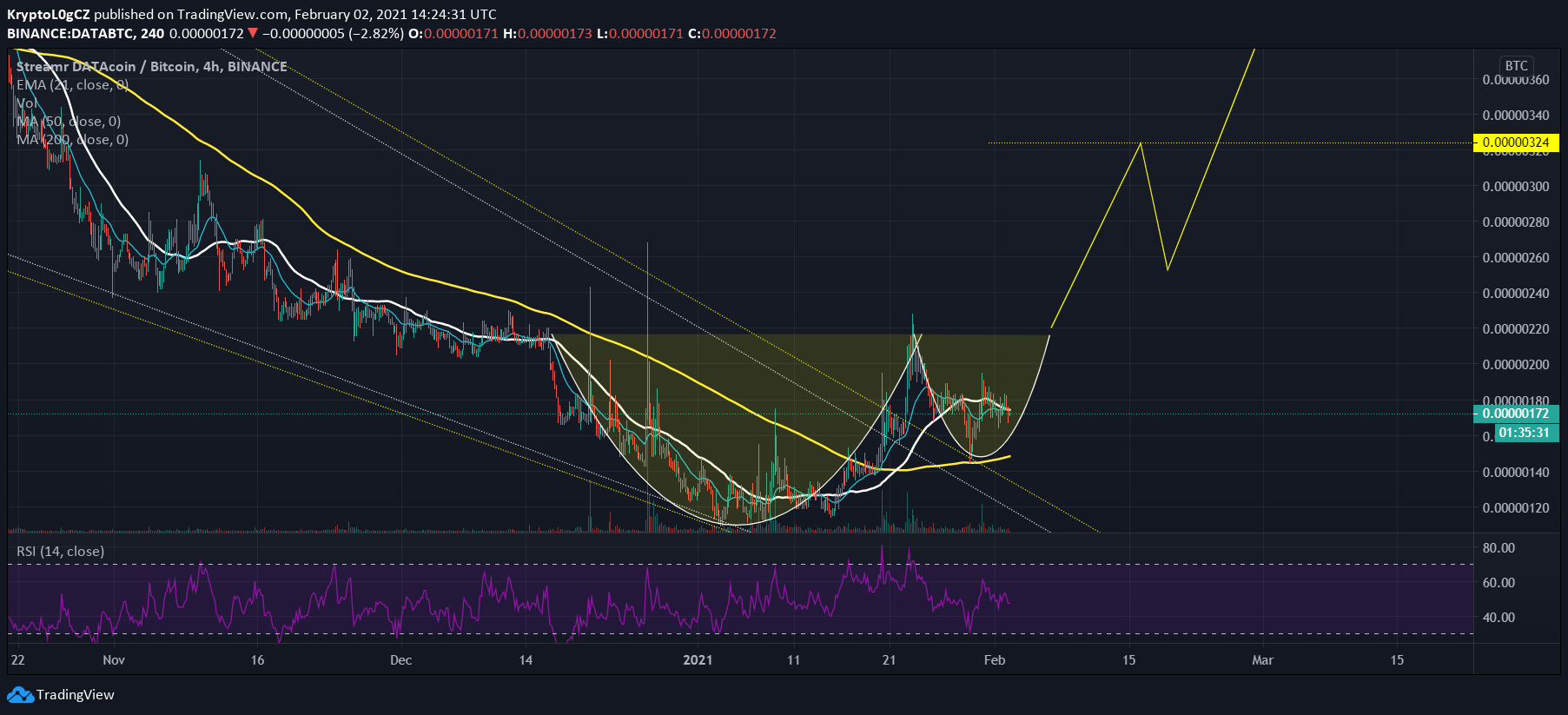Click the Nov date label on time axis
Image resolution: width=1568 pixels, height=715 pixels.
point(114,660)
